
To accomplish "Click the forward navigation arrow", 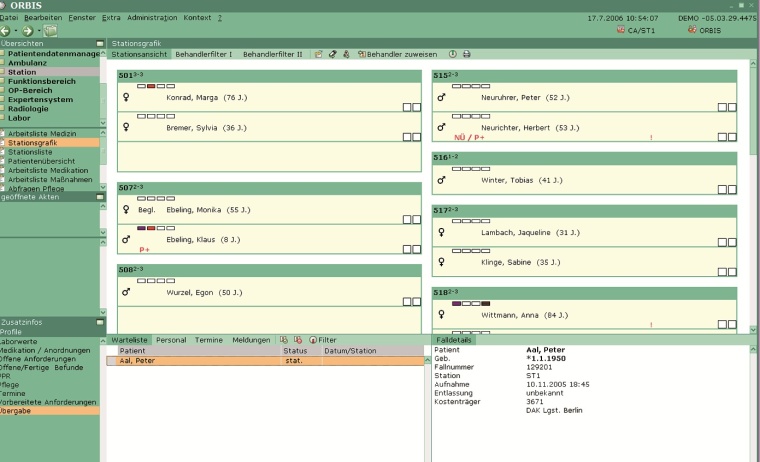I will pyautogui.click(x=29, y=31).
